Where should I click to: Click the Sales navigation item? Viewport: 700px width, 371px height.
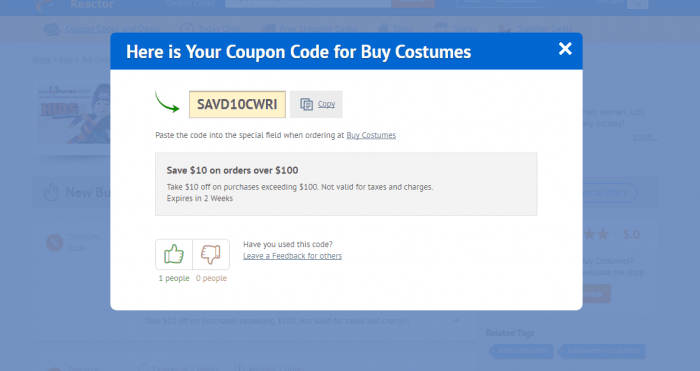(403, 29)
